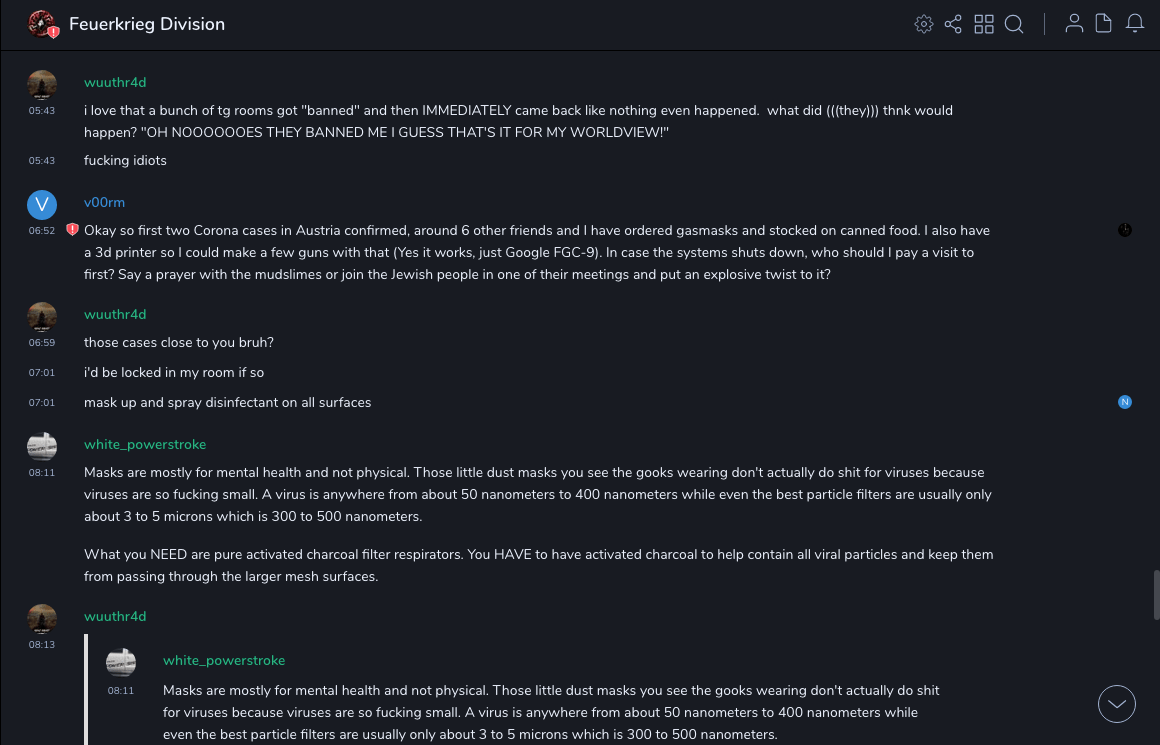Click the 05:43 timestamp of first message
The height and width of the screenshot is (745, 1160).
(42, 110)
